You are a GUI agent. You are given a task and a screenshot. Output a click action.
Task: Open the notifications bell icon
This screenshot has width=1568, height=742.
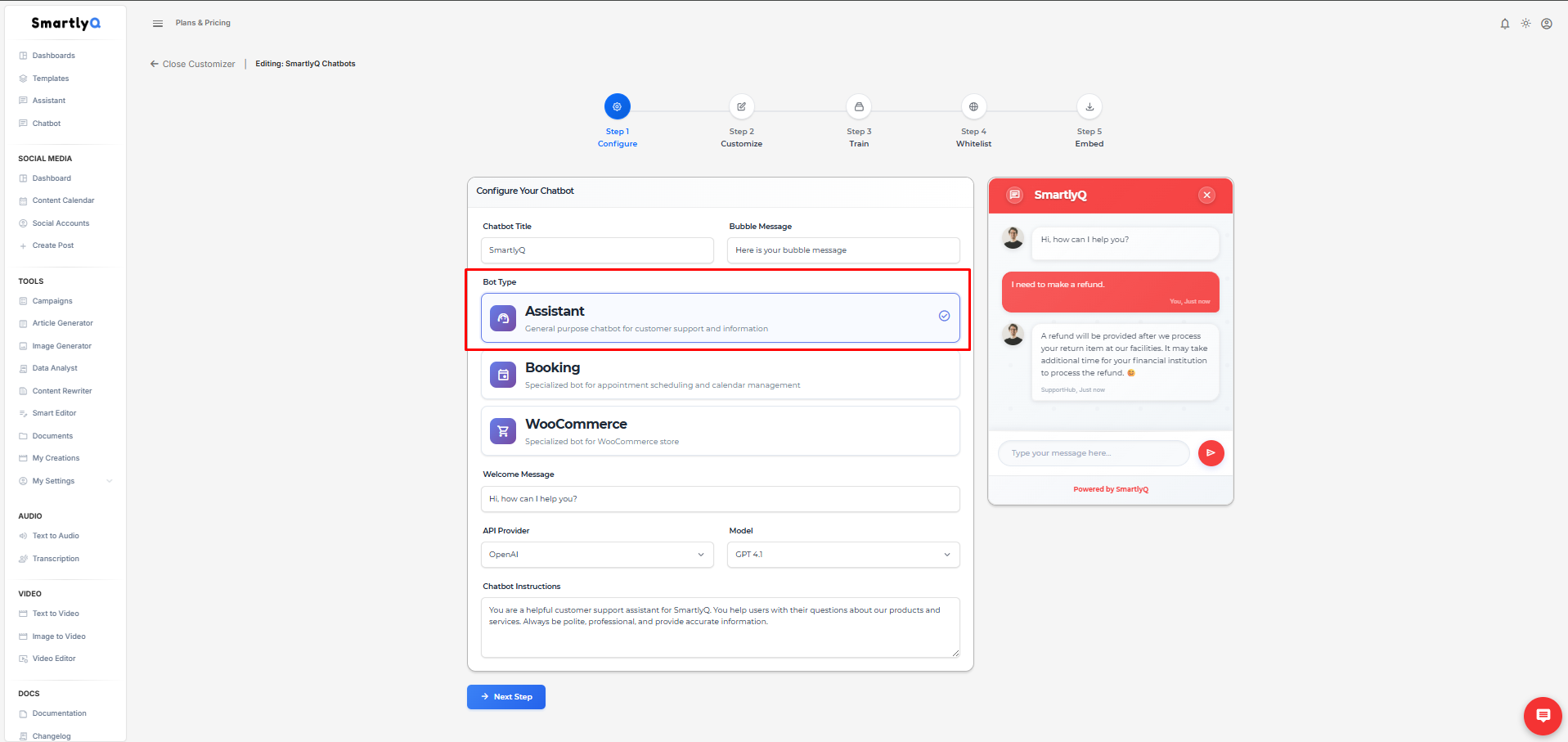[x=1505, y=24]
